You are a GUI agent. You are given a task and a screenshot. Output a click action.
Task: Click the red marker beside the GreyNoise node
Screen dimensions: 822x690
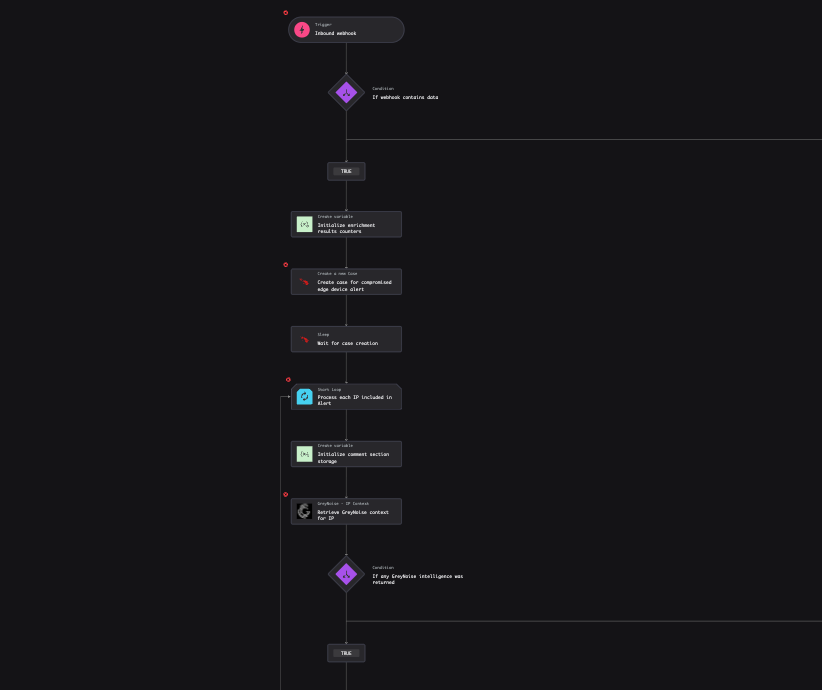(x=286, y=494)
